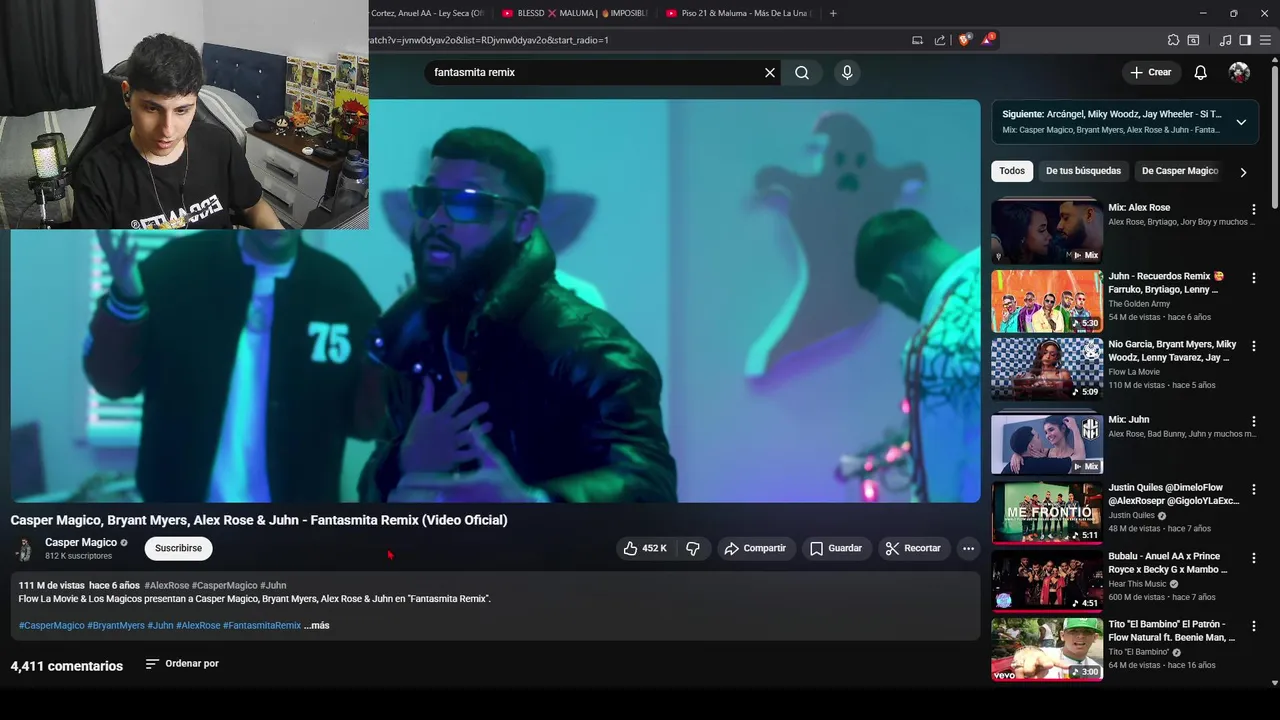Viewport: 1280px width, 720px height.
Task: Click the Crear button
Action: pyautogui.click(x=1151, y=72)
